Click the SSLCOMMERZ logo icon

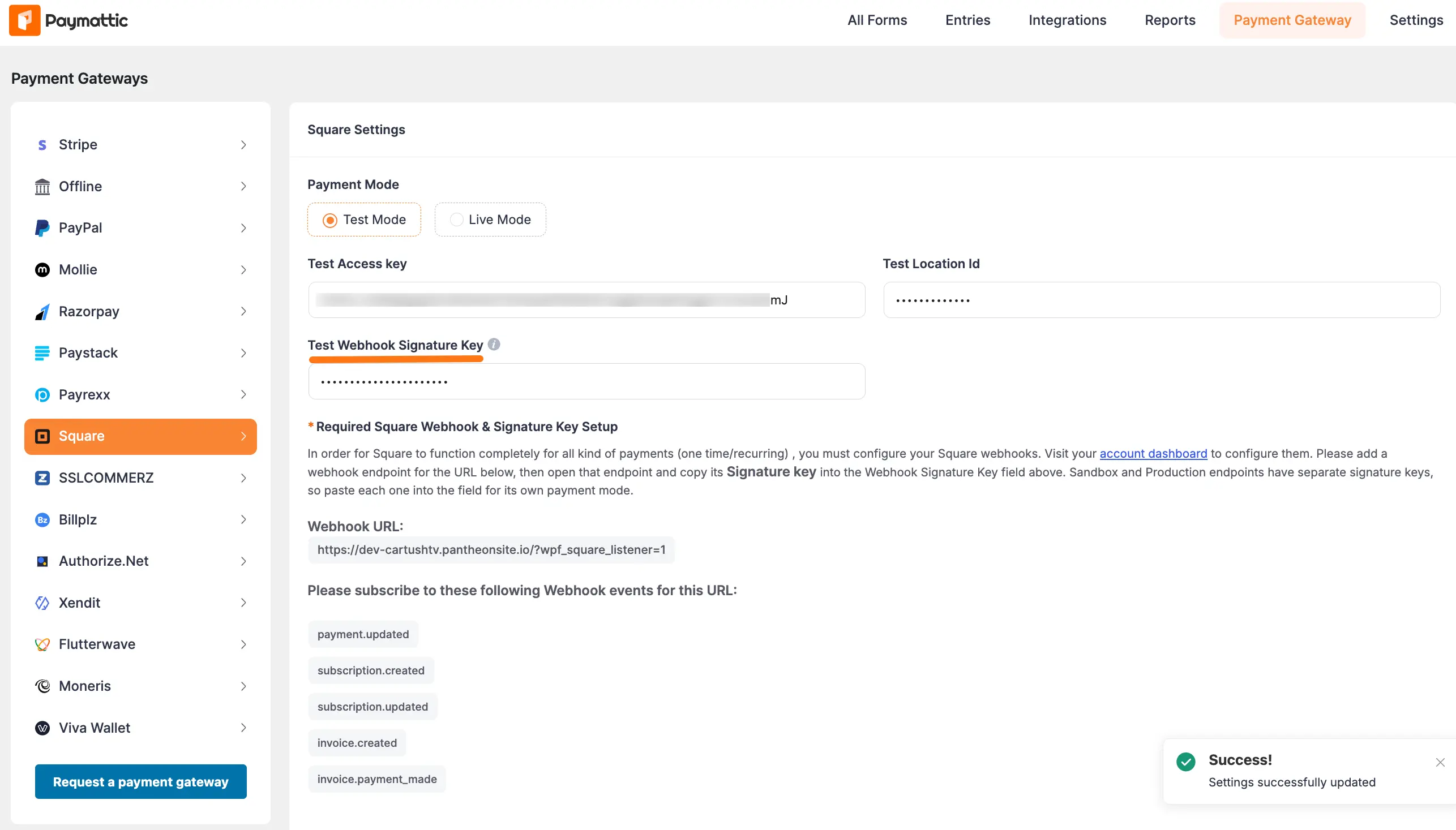[42, 478]
